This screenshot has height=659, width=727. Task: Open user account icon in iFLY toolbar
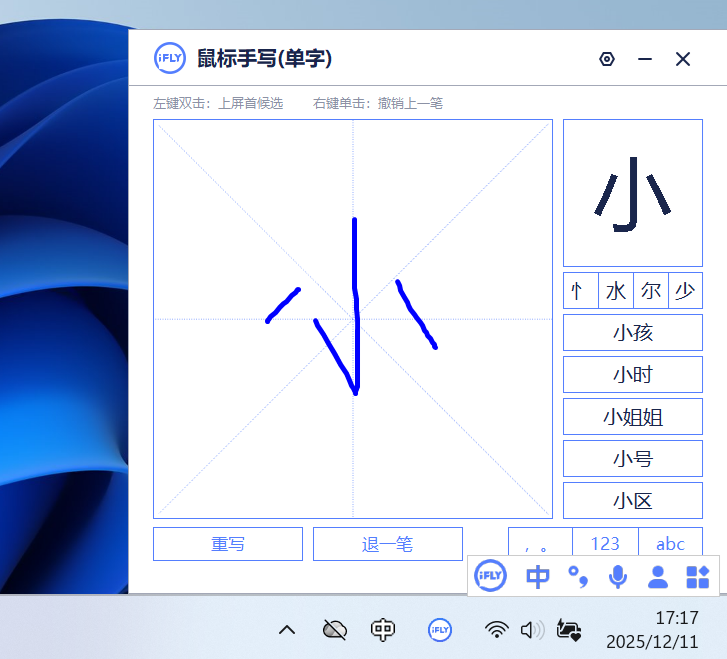[x=658, y=576]
